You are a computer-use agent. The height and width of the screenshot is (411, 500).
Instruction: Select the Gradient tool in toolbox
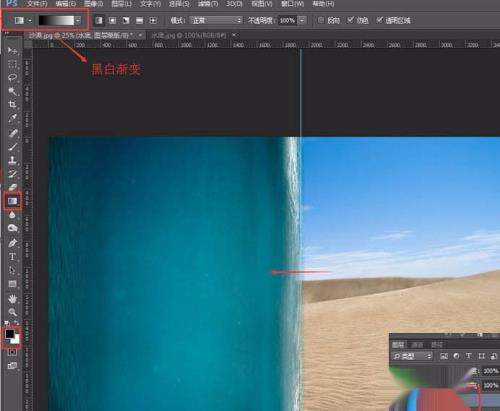pyautogui.click(x=12, y=201)
